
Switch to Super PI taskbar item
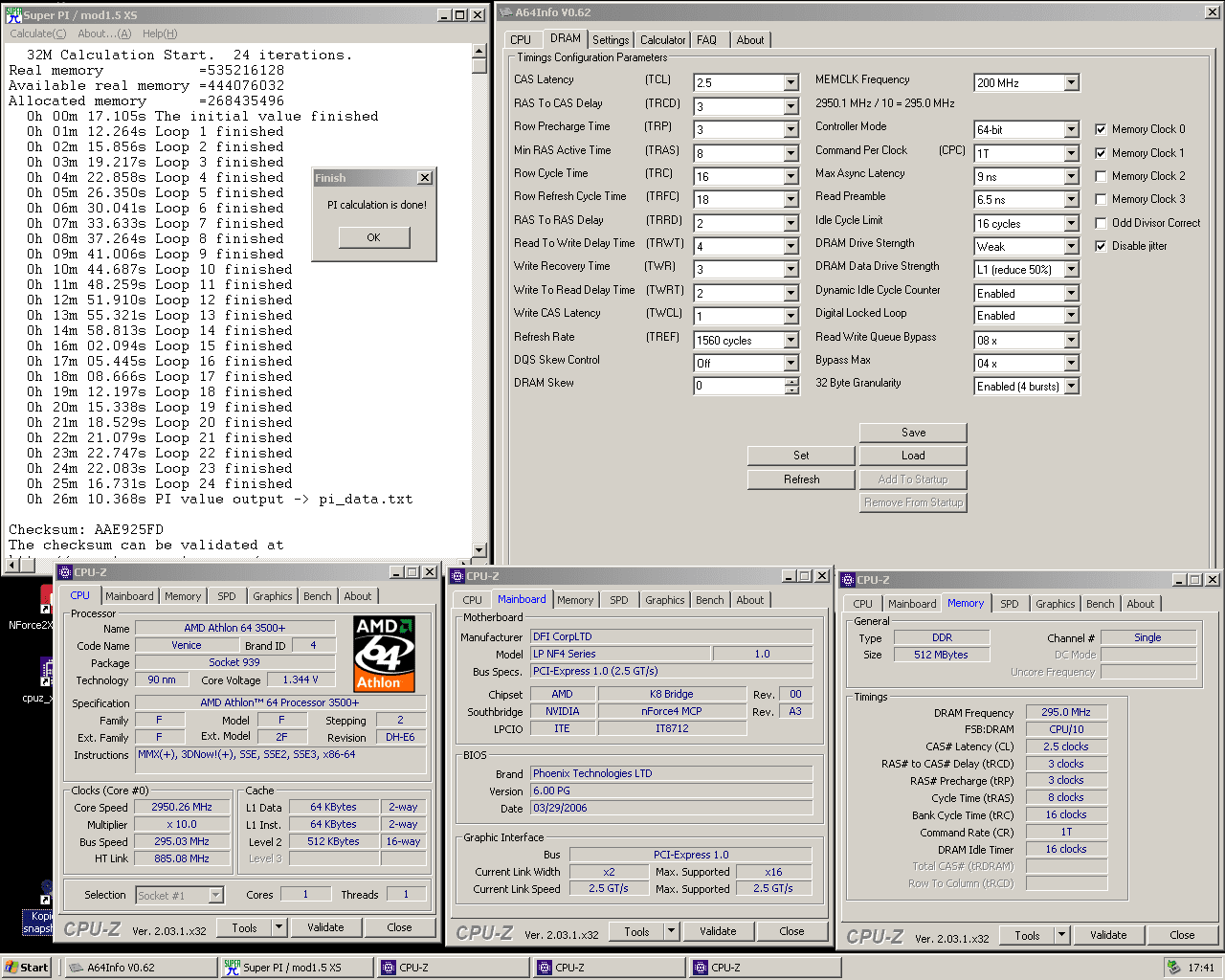[x=297, y=968]
